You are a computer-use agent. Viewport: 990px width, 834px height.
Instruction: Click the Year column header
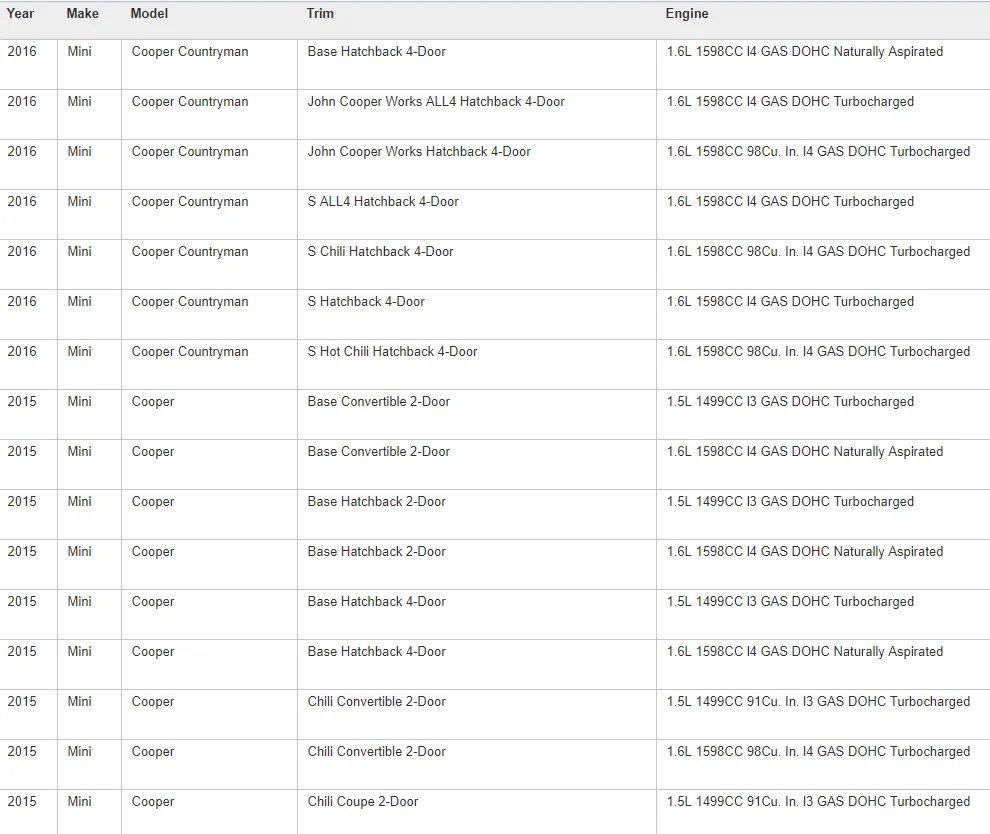tap(20, 14)
